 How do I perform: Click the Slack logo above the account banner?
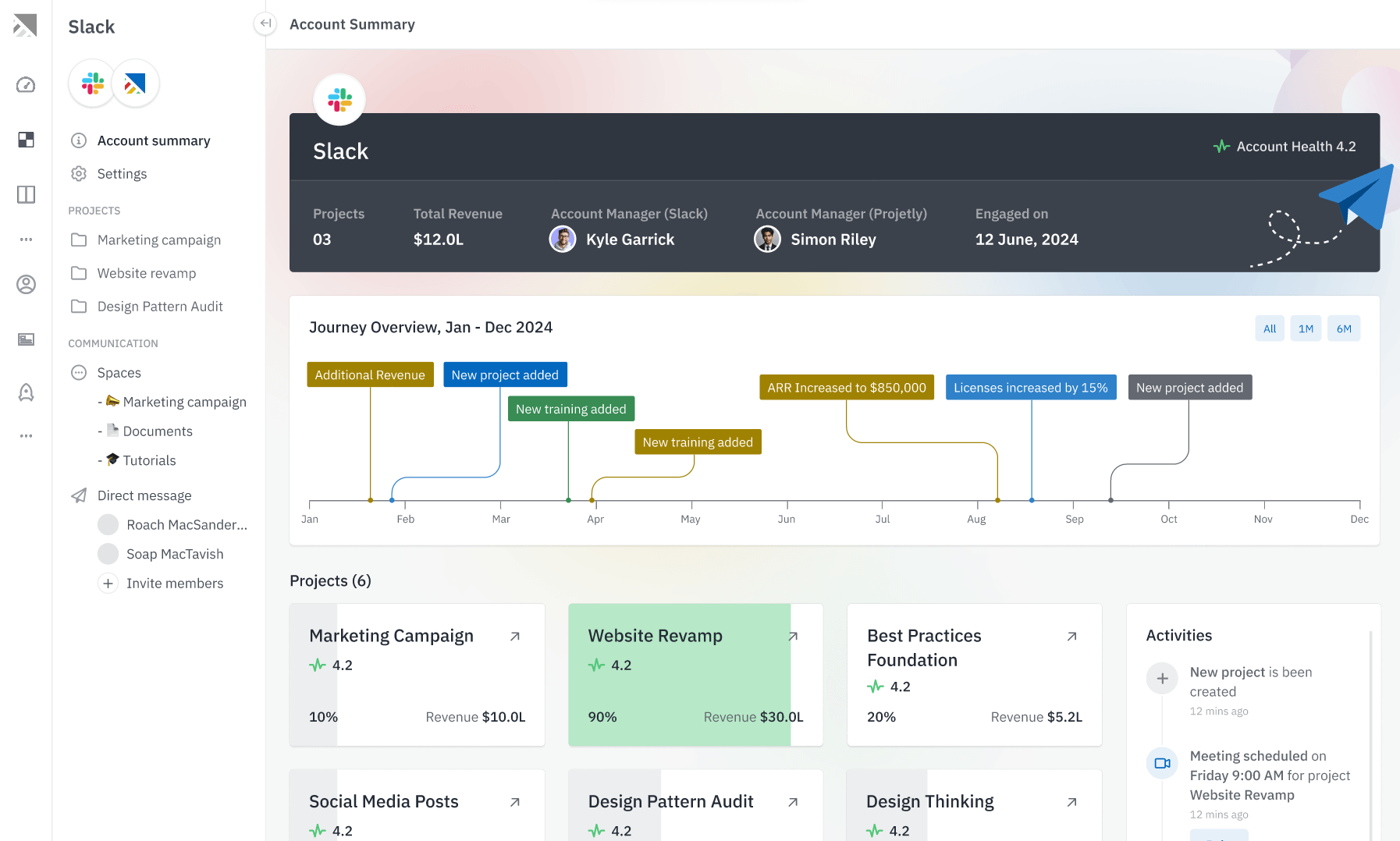[339, 100]
